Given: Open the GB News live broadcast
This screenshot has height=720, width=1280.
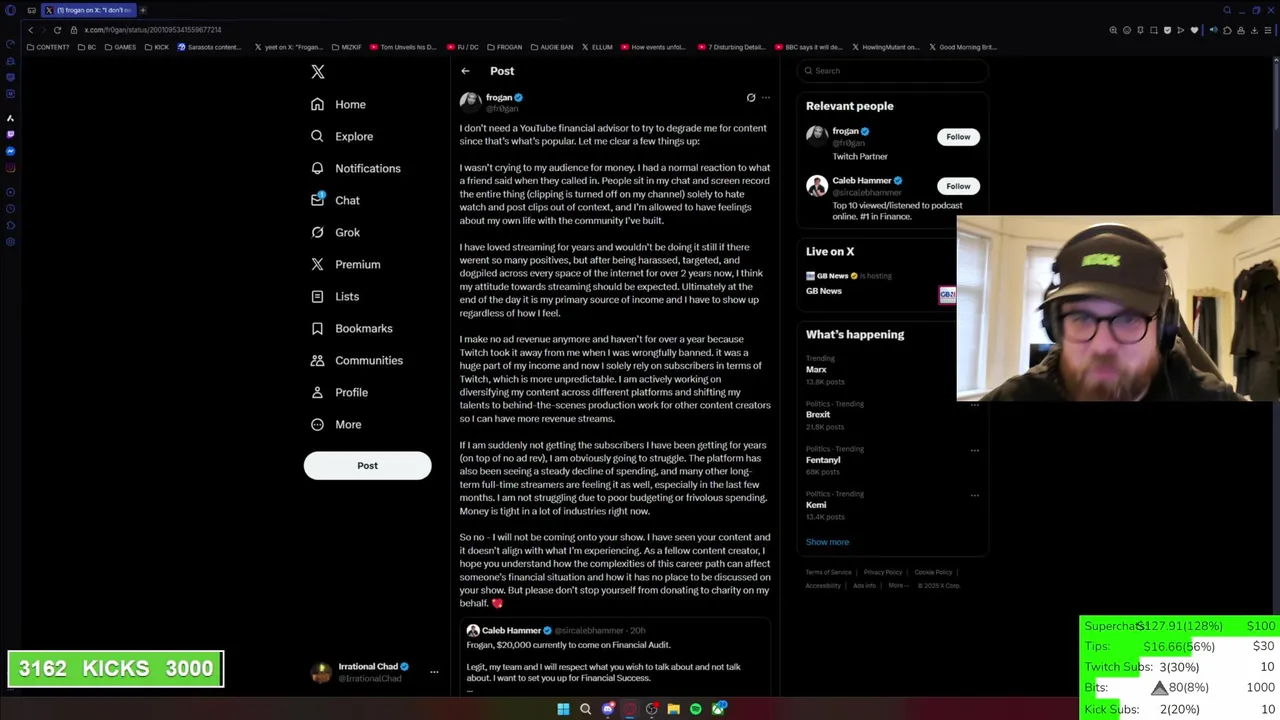Looking at the screenshot, I should click(880, 284).
